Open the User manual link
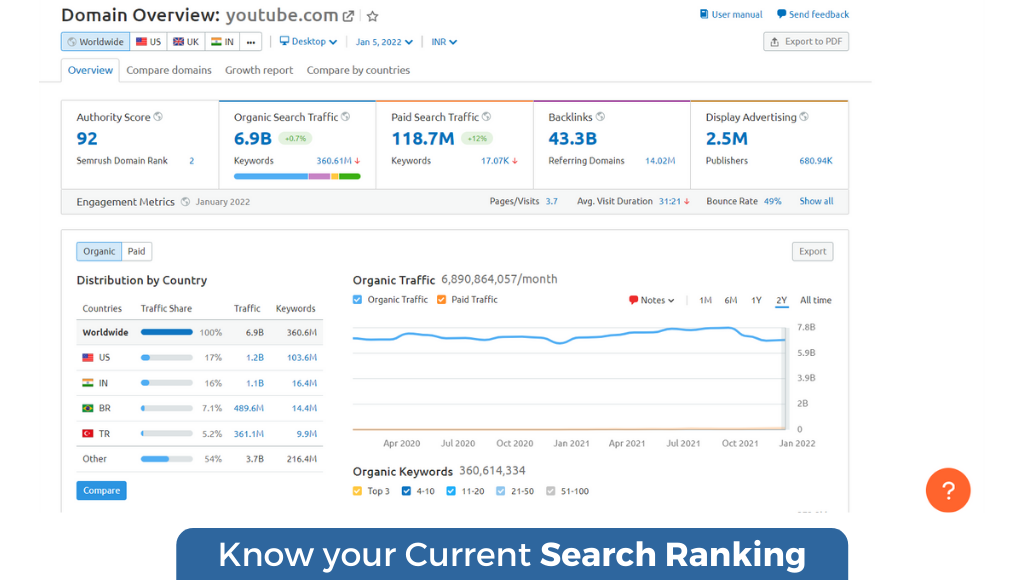 (x=731, y=14)
